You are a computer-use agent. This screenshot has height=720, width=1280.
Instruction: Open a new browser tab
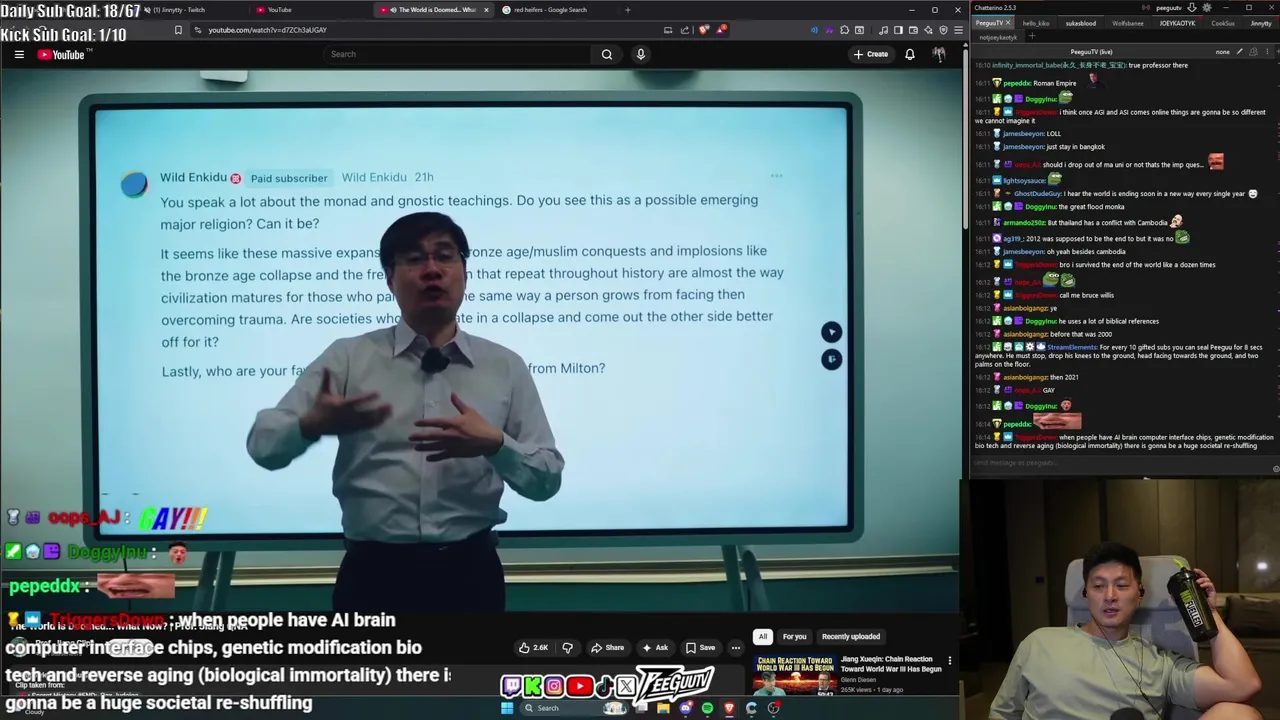click(x=628, y=10)
